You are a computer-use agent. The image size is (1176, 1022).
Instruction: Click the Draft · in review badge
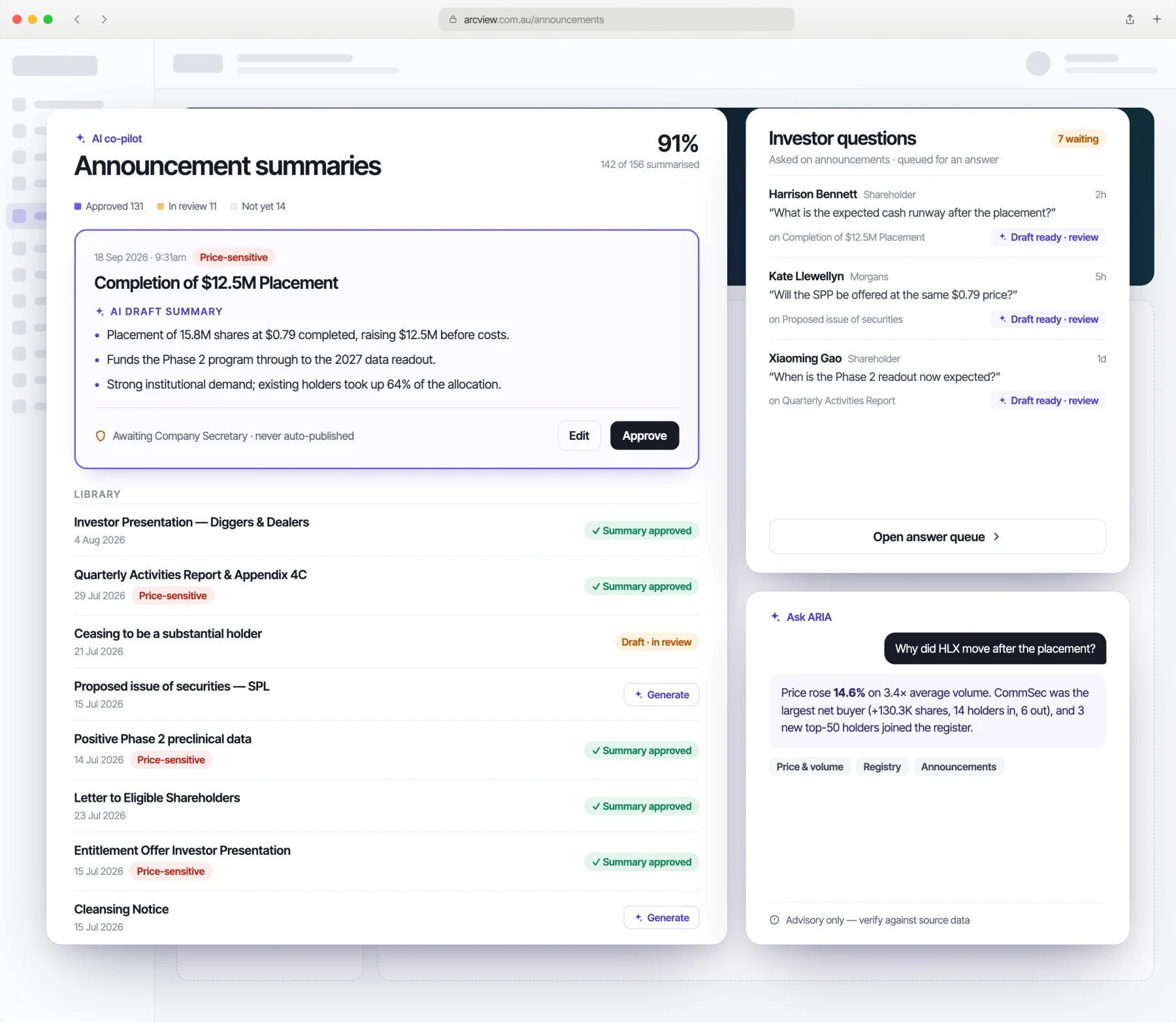(x=656, y=642)
